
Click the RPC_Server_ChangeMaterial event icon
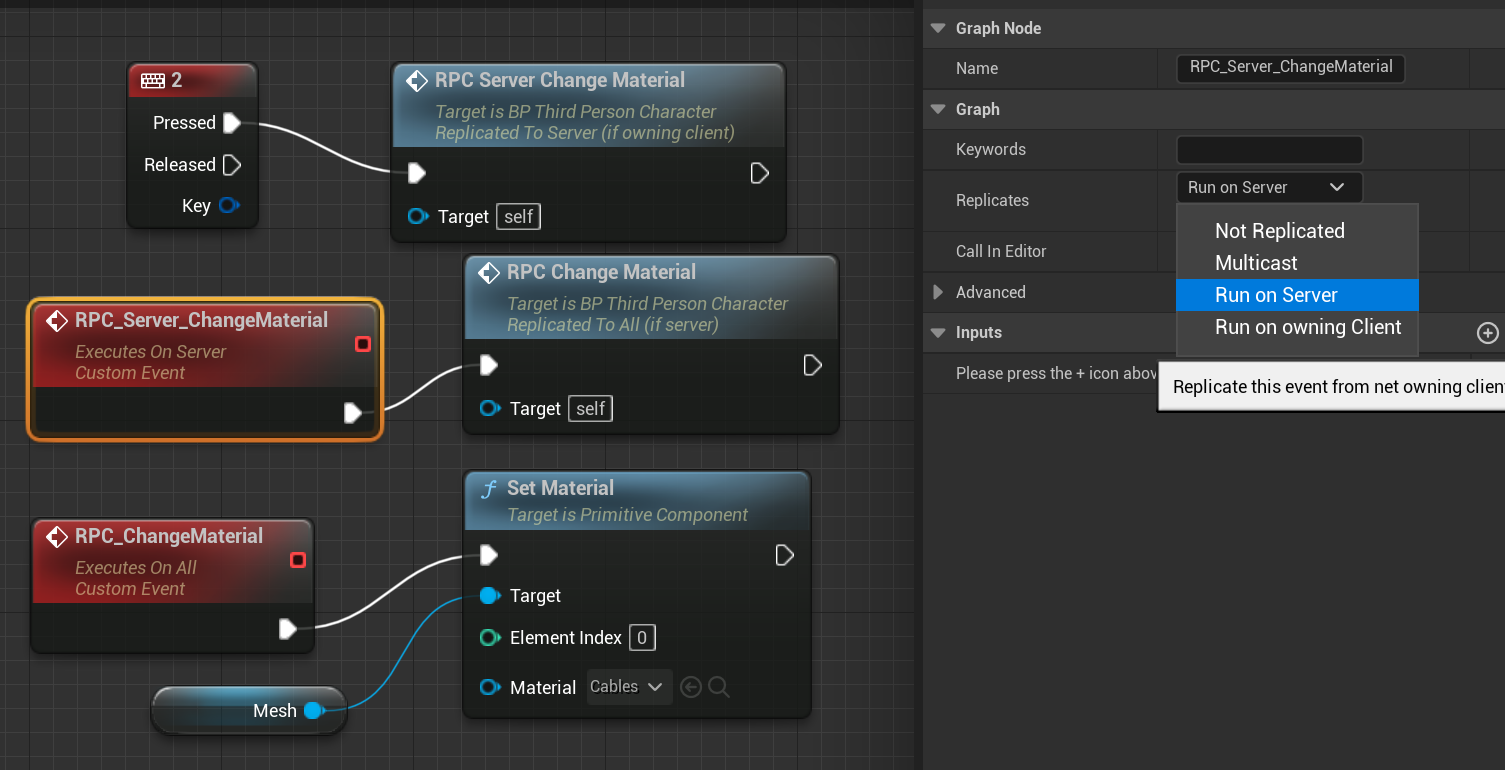click(57, 321)
